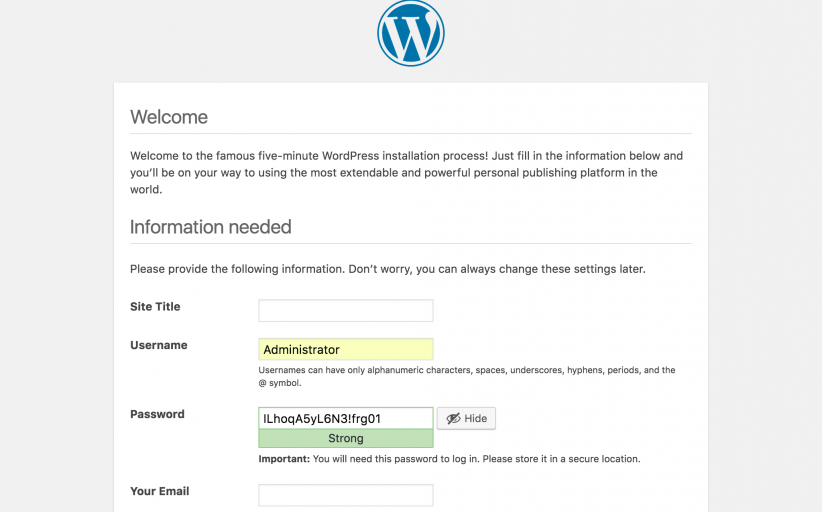Click the green Strong password strength bar

coord(345,438)
